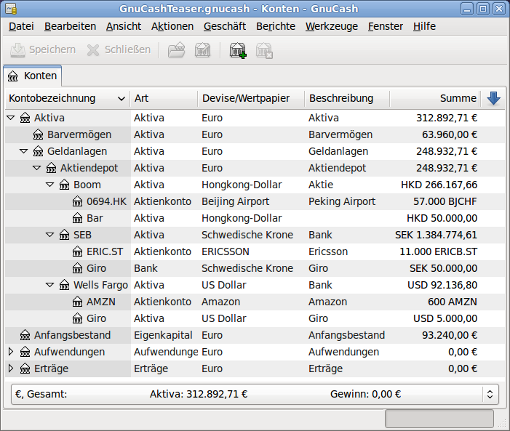Sort by Devise/Wertpapier column header
The height and width of the screenshot is (431, 510).
point(251,99)
